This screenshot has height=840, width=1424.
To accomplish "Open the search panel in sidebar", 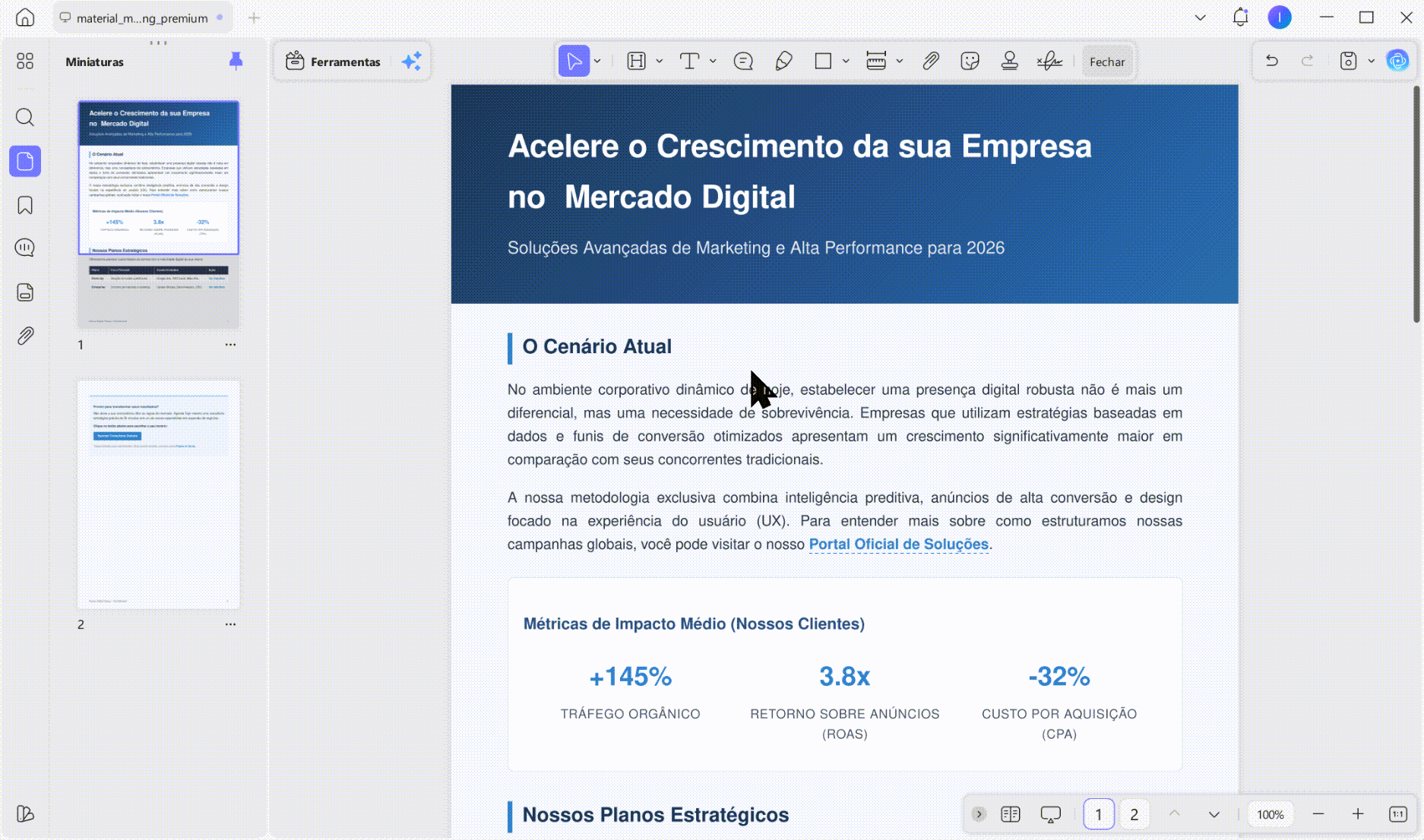I will 25,117.
